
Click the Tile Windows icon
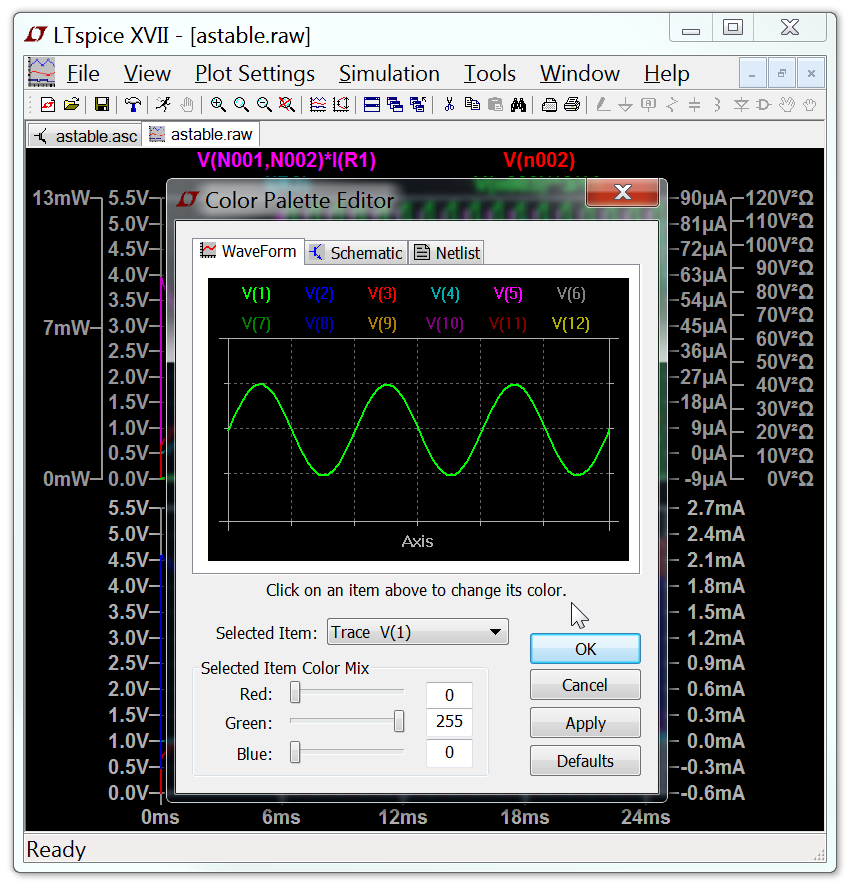[x=371, y=104]
